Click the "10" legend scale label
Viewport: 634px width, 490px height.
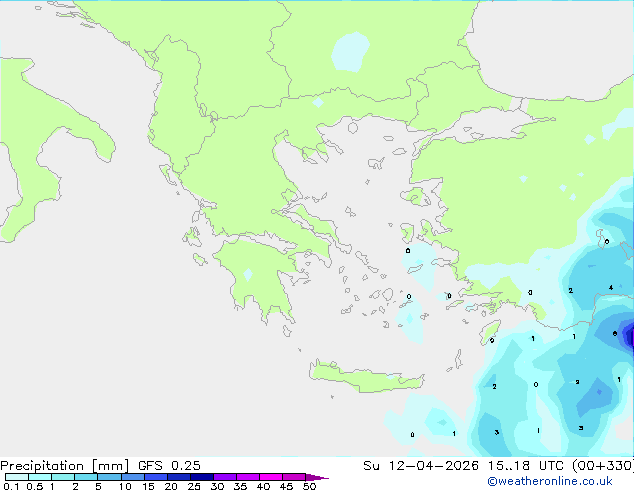(125, 486)
